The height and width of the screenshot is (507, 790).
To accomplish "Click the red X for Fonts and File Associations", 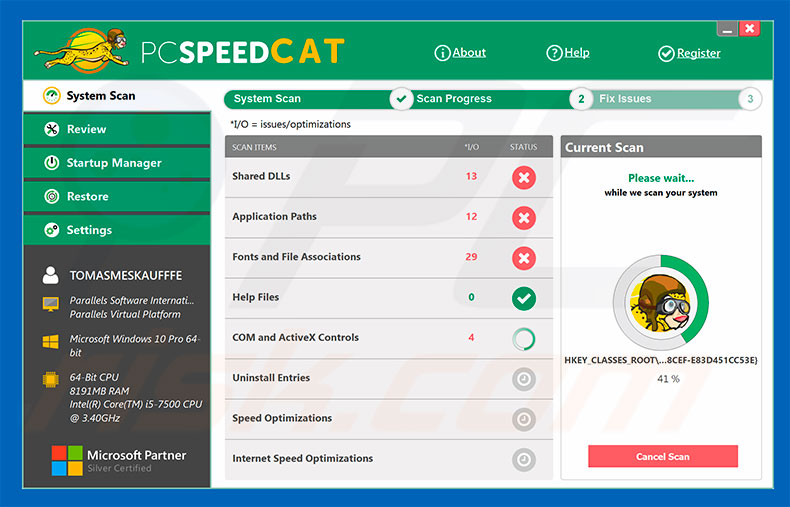I will (x=523, y=258).
